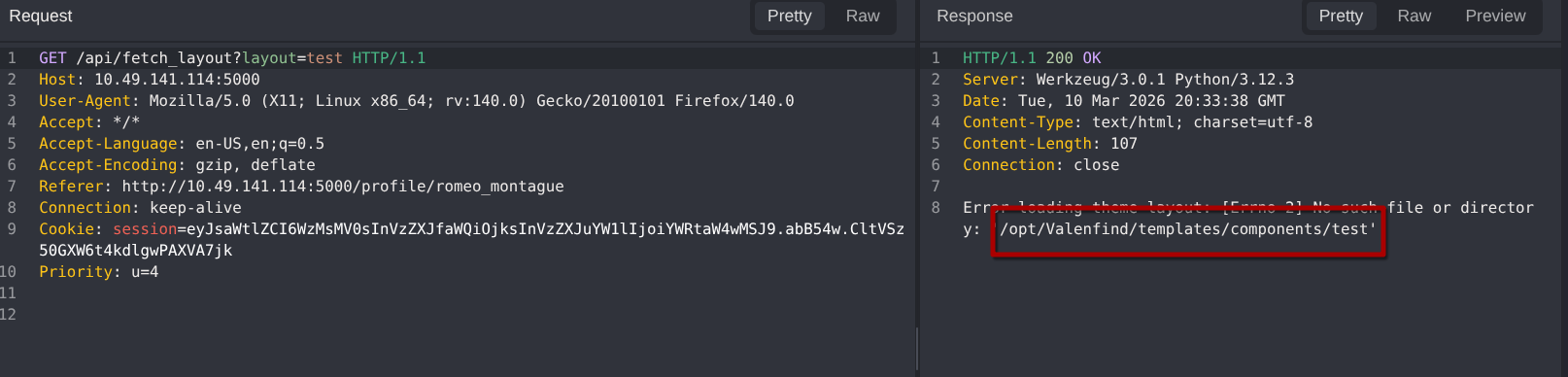Select the Response Raw tab
The width and height of the screenshot is (1568, 377).
(x=1414, y=16)
